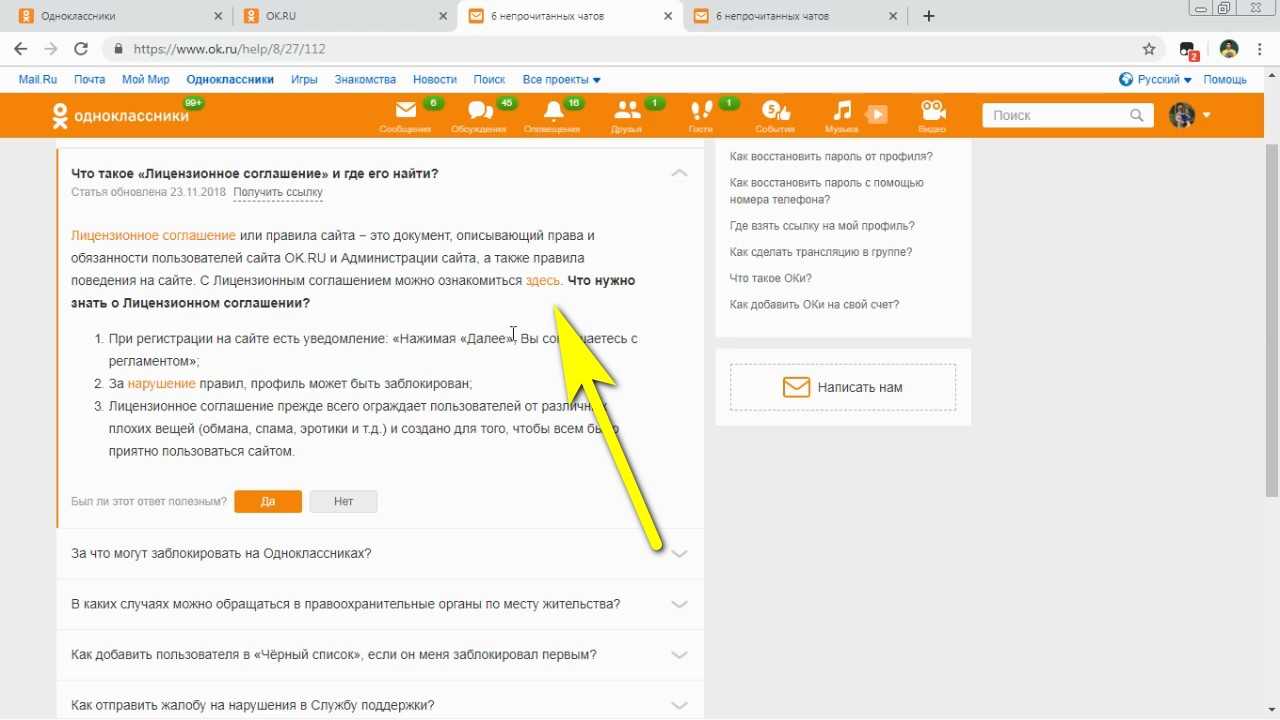Bookmark this page with star icon
1280x720 pixels.
[x=1149, y=49]
